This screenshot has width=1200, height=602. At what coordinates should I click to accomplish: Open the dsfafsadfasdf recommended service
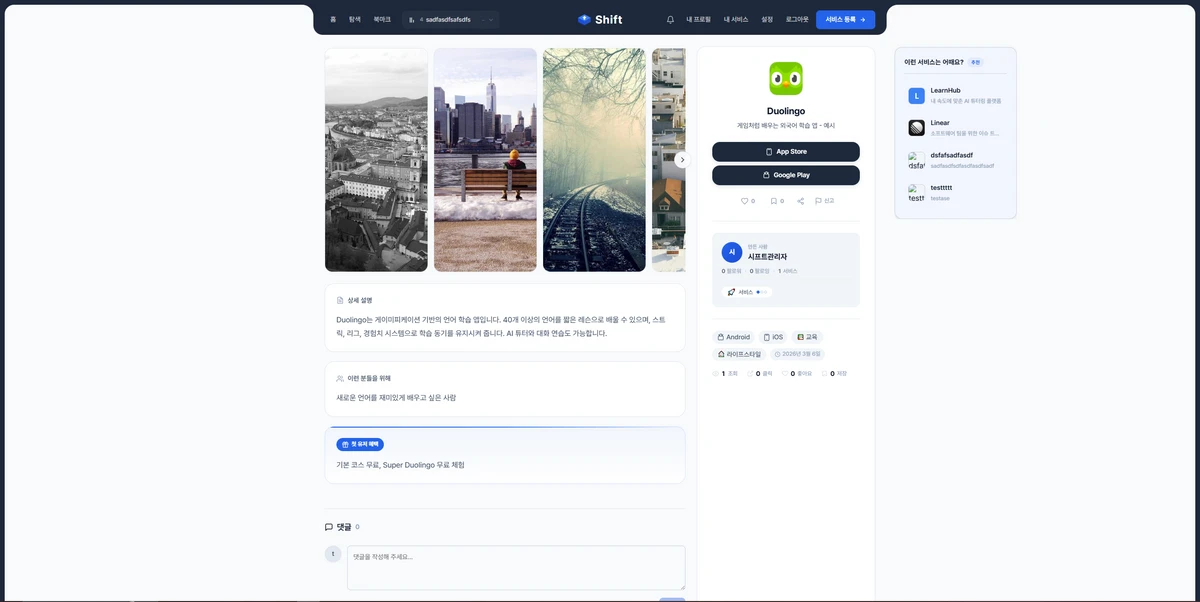955,160
